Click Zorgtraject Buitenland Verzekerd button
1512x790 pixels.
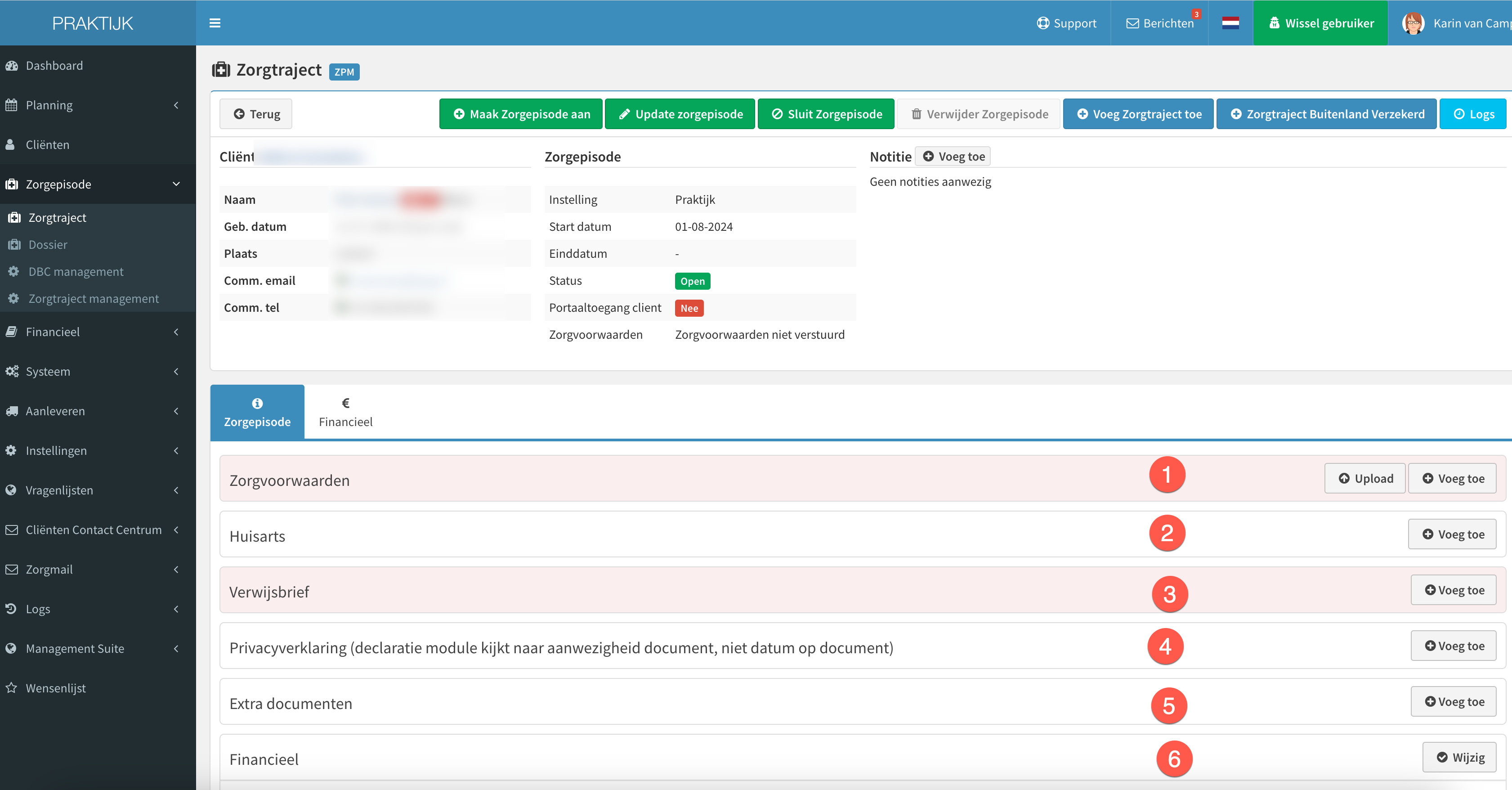[1327, 114]
